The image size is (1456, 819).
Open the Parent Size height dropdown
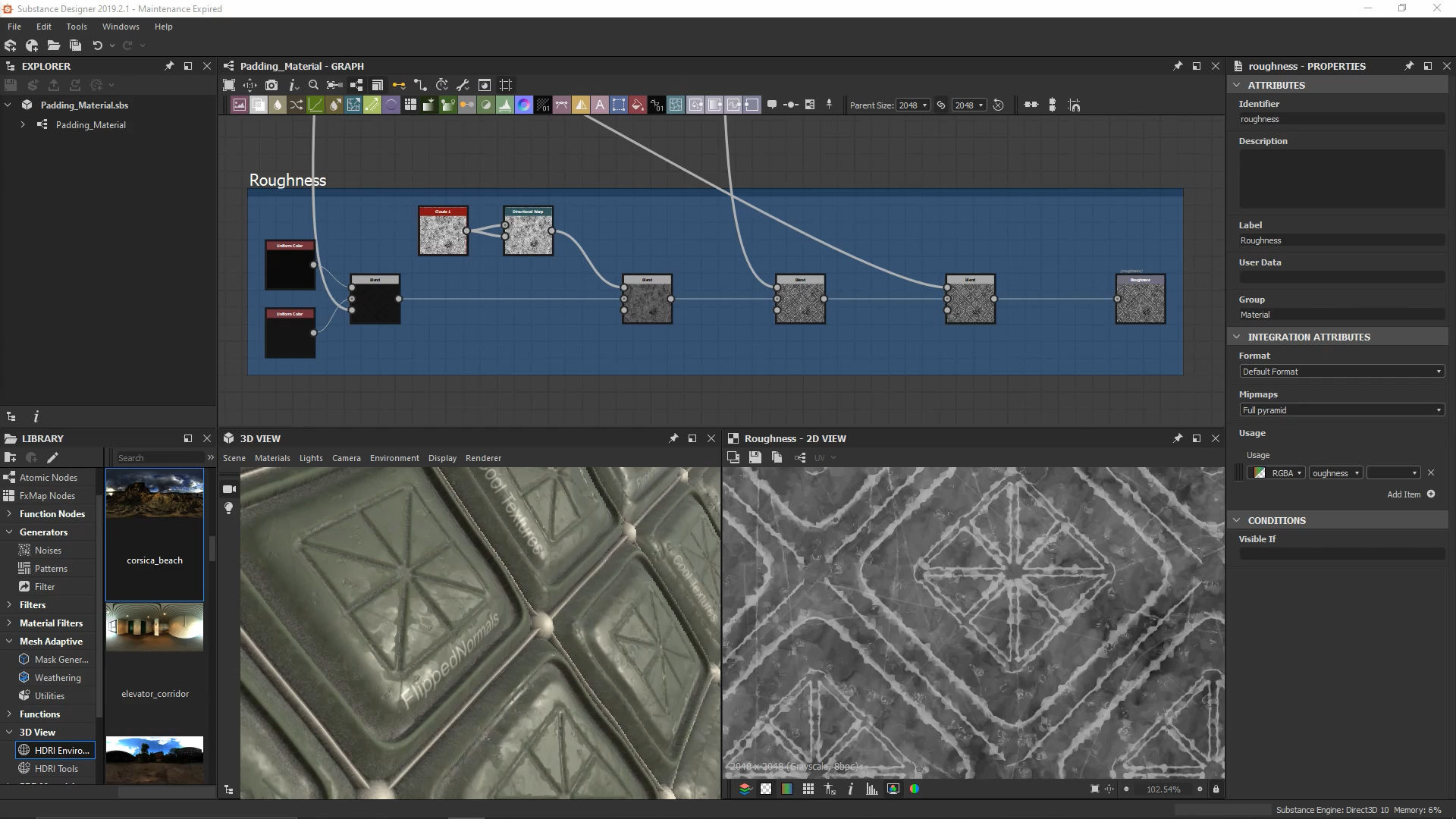[969, 105]
